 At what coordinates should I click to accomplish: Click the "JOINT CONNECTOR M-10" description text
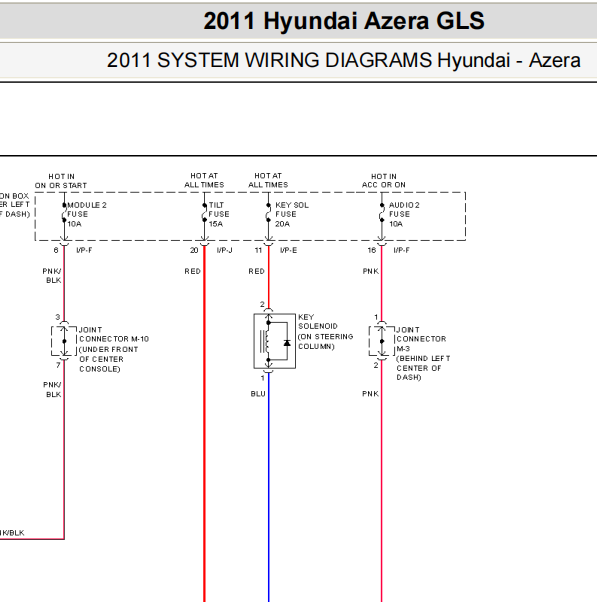[x=114, y=349]
